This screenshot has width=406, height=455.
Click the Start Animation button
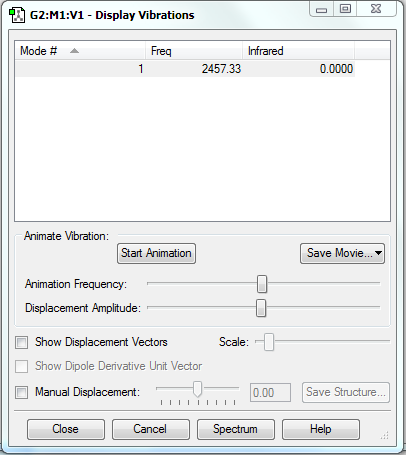click(156, 253)
